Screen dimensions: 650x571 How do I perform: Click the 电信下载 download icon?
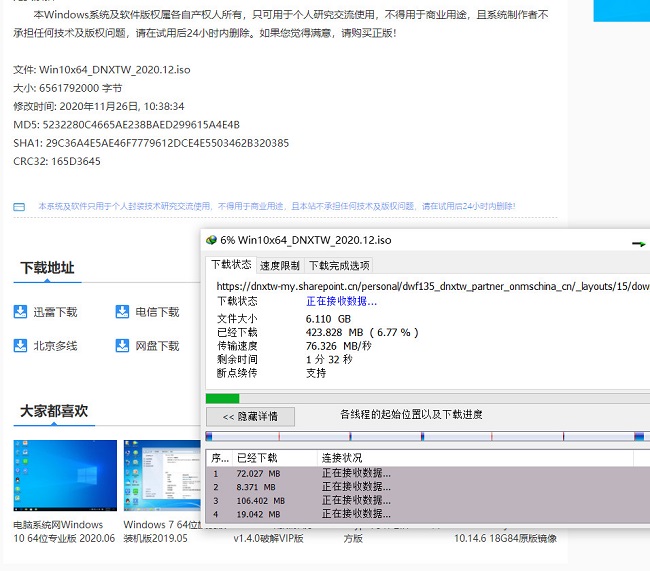122,311
